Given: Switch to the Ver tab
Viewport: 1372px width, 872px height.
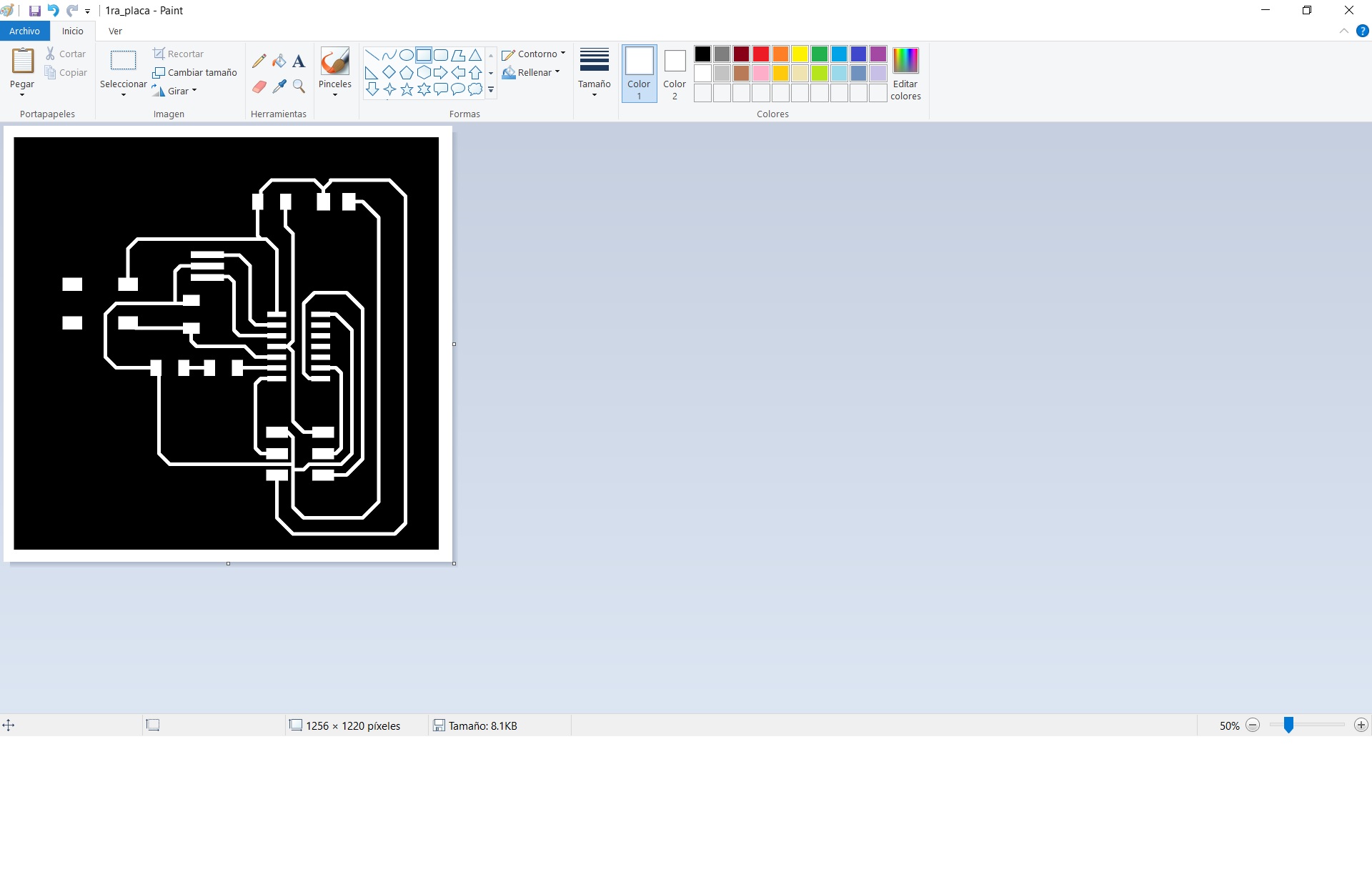Looking at the screenshot, I should 115,31.
